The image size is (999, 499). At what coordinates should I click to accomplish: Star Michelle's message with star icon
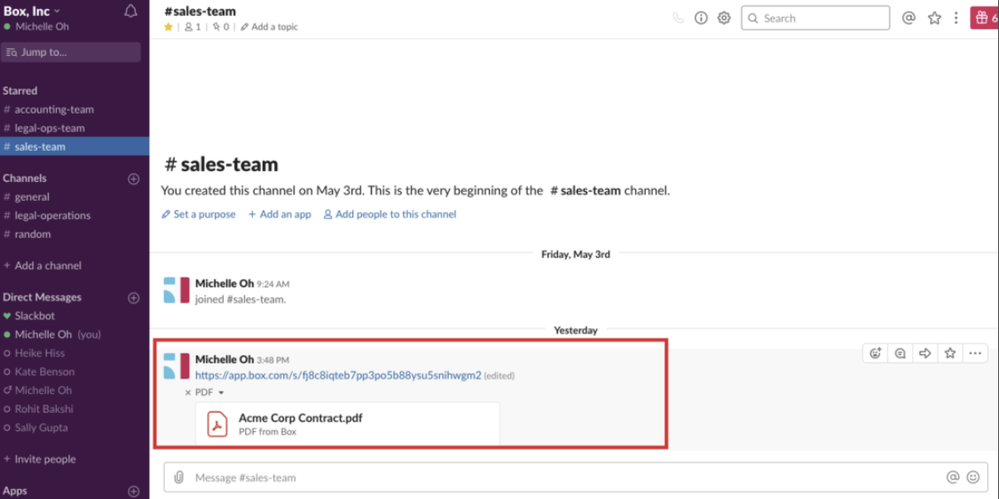point(950,353)
